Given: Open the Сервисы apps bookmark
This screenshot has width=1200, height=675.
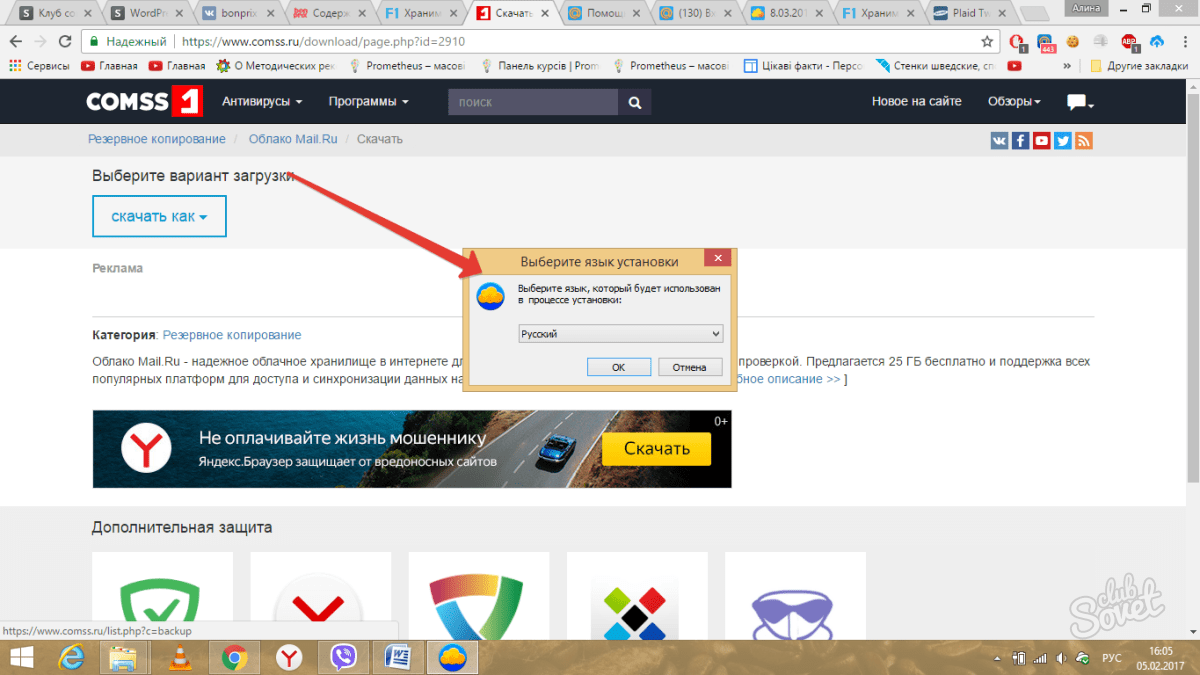Looking at the screenshot, I should pyautogui.click(x=40, y=66).
